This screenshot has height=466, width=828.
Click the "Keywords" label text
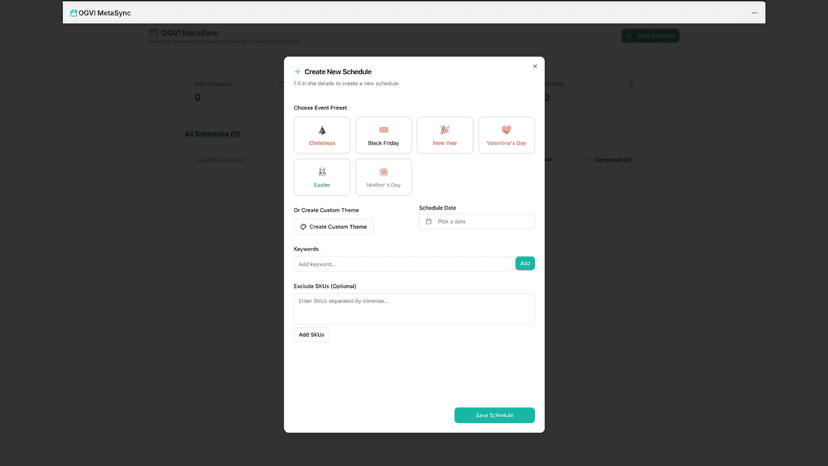point(306,249)
